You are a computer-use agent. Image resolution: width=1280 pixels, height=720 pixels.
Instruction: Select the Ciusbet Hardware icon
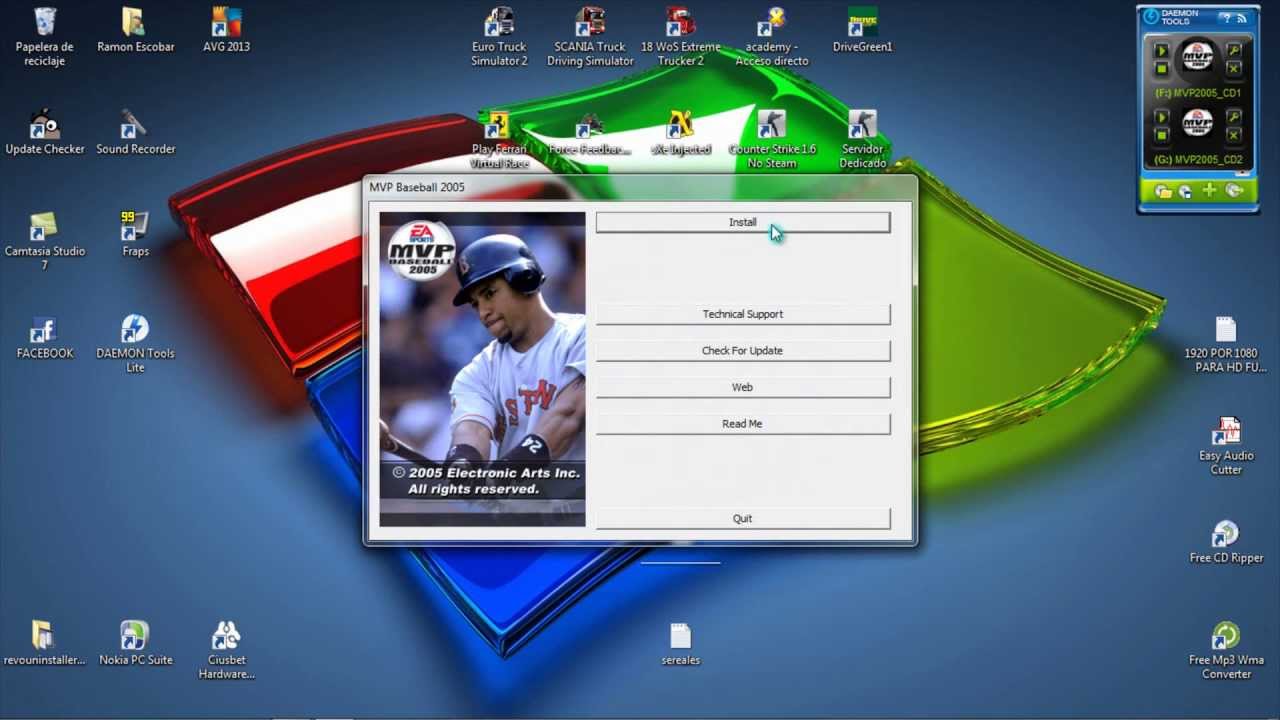[226, 650]
